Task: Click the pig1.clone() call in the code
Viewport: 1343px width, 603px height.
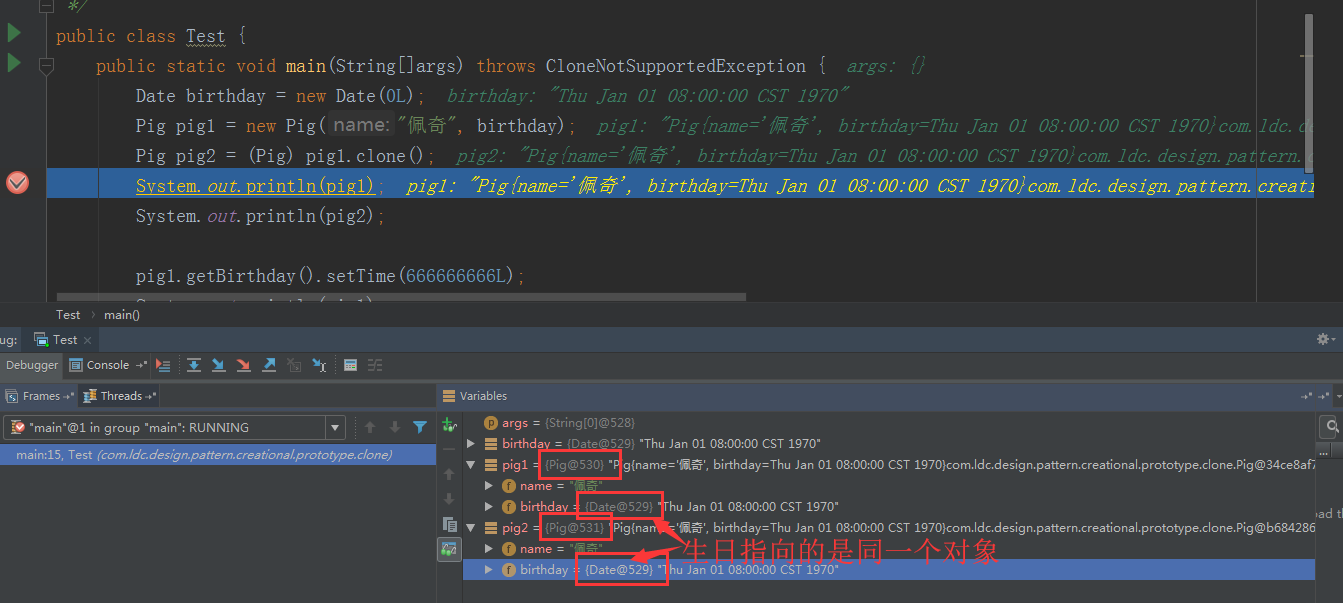Action: 366,156
